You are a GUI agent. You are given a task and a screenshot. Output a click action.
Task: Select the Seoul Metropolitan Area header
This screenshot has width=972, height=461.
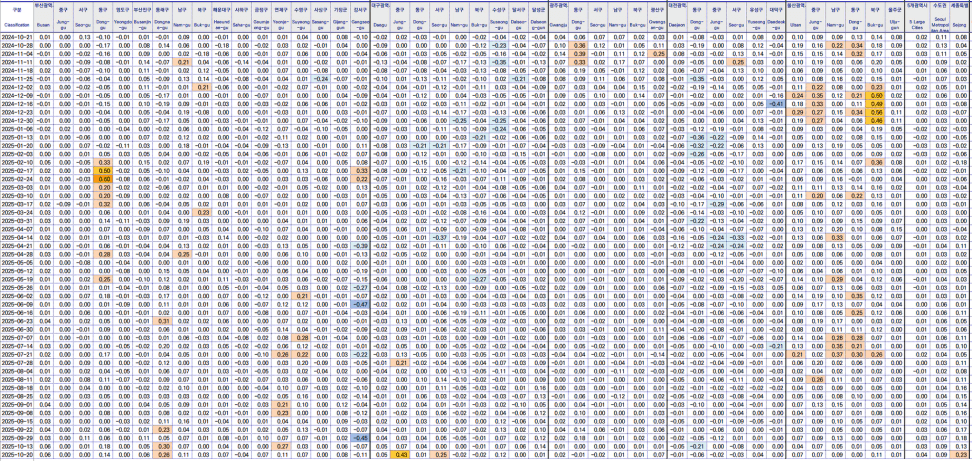[x=939, y=20]
